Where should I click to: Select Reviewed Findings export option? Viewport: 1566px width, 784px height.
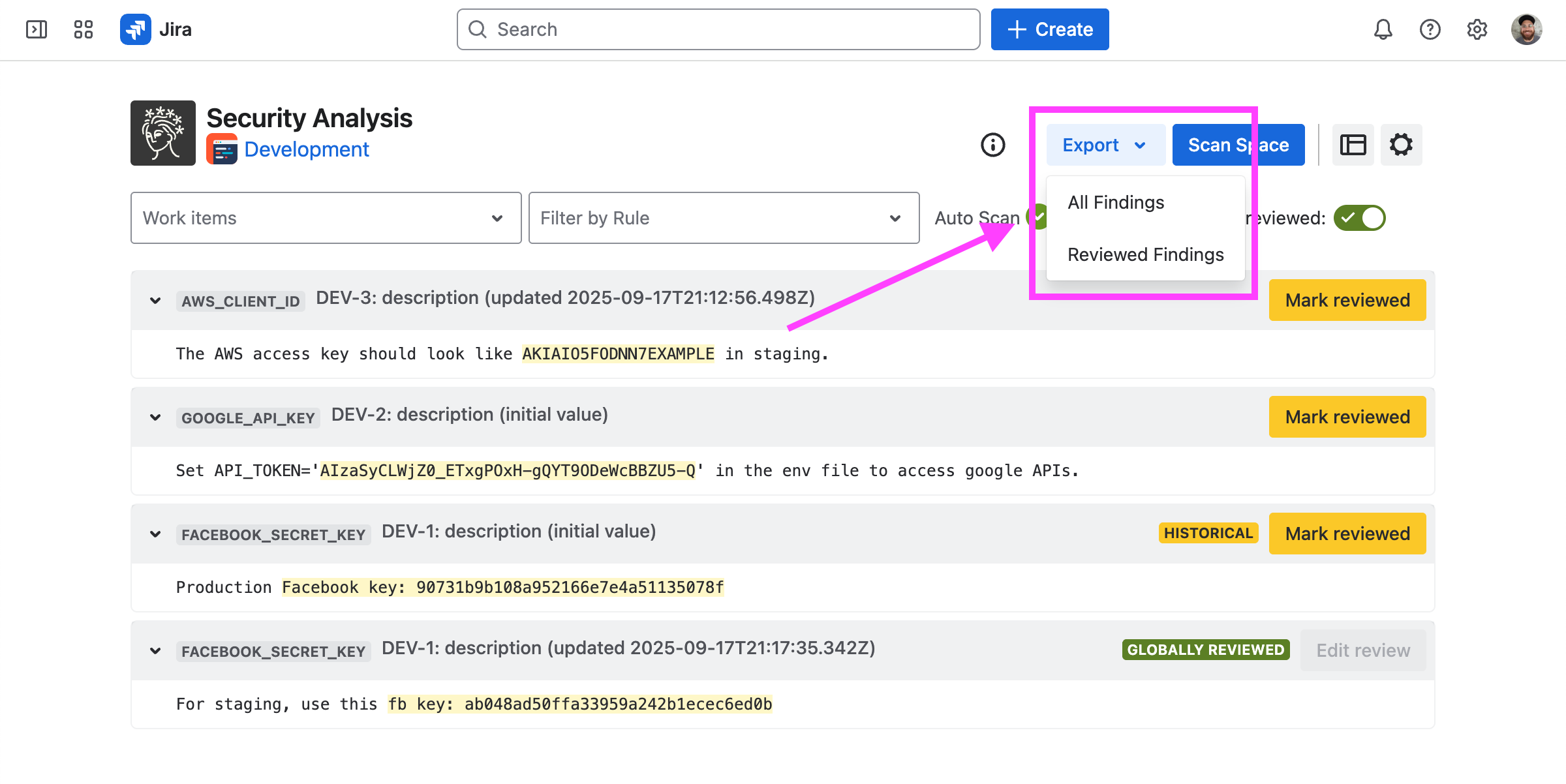coord(1145,255)
